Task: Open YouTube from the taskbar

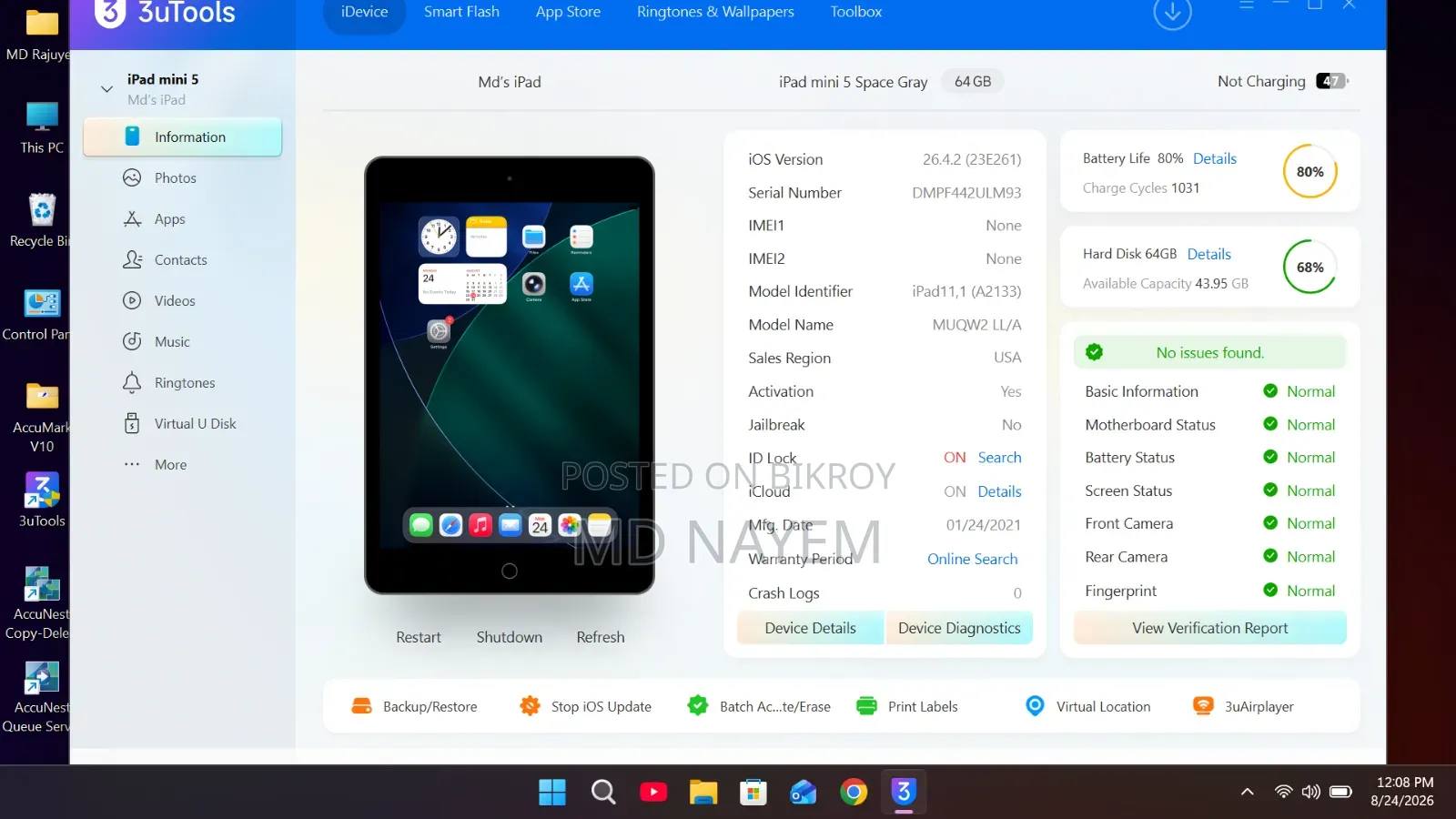Action: coord(652,793)
